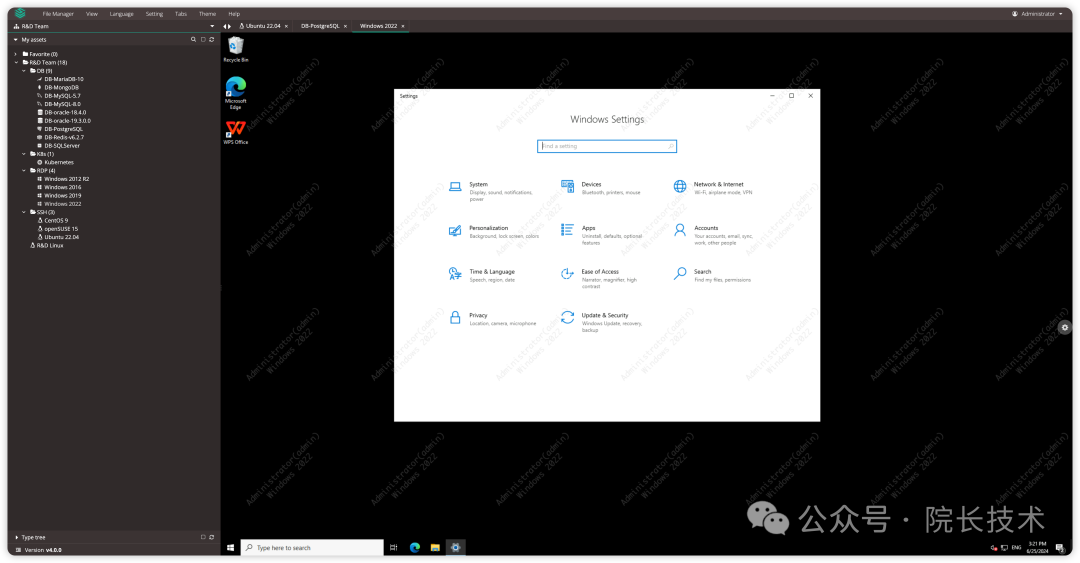Click the refresh icon in My assets header
1080x563 pixels.
(x=211, y=39)
